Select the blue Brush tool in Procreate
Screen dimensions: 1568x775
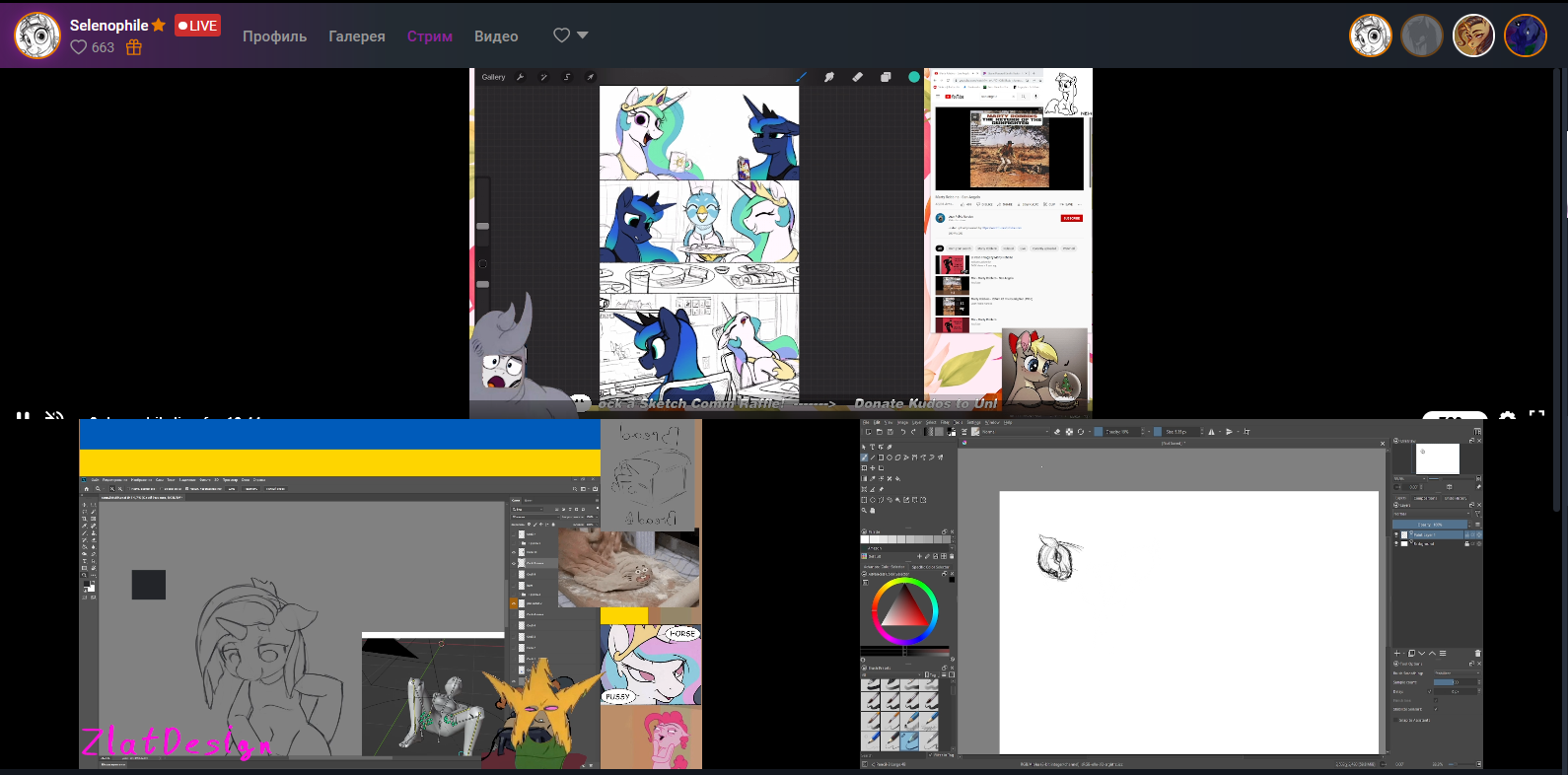801,77
